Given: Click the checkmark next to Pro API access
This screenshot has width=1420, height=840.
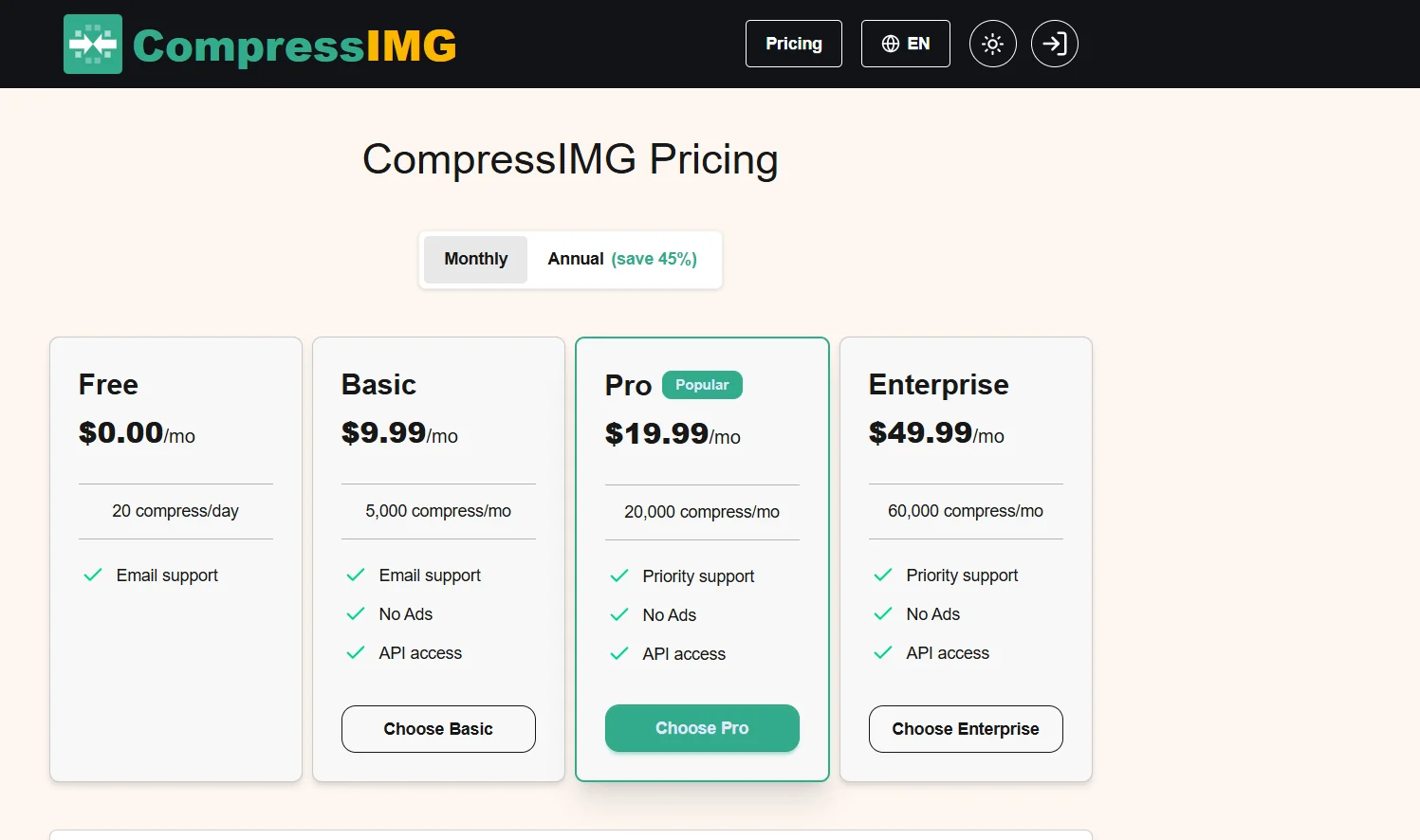Looking at the screenshot, I should coord(619,654).
